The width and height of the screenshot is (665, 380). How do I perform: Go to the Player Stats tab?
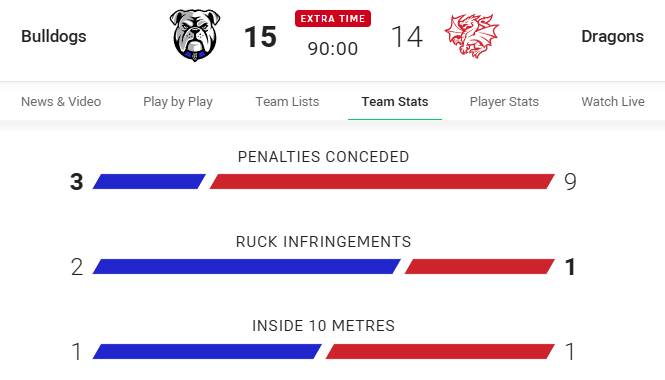(504, 102)
